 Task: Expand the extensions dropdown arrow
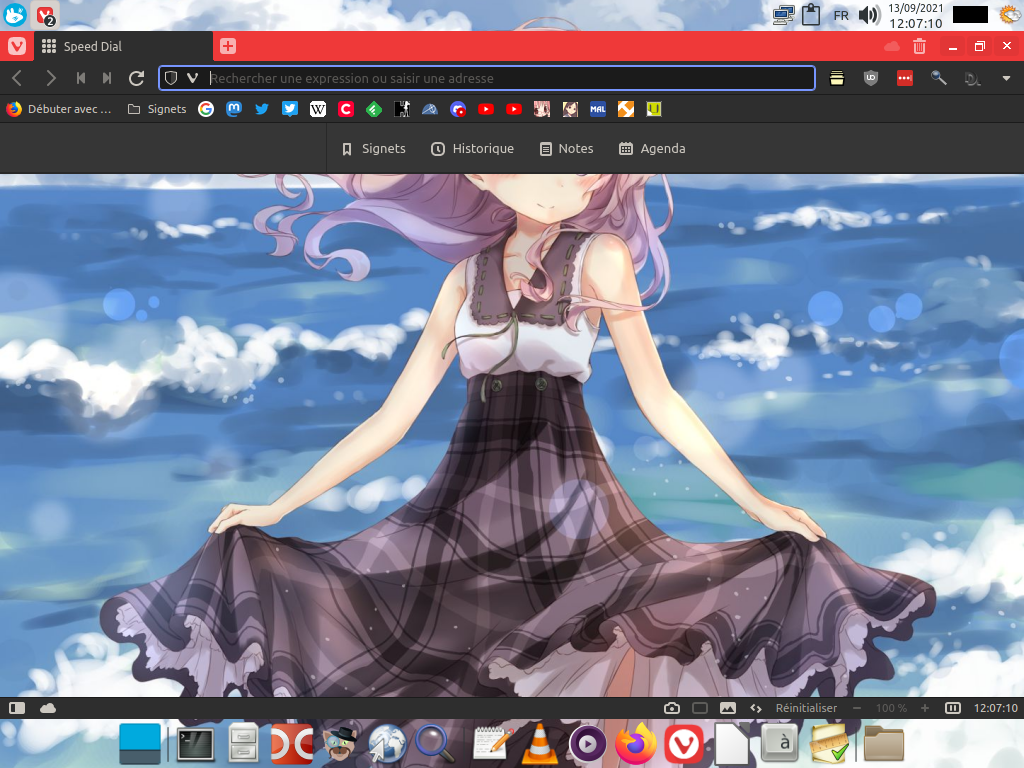(1006, 78)
